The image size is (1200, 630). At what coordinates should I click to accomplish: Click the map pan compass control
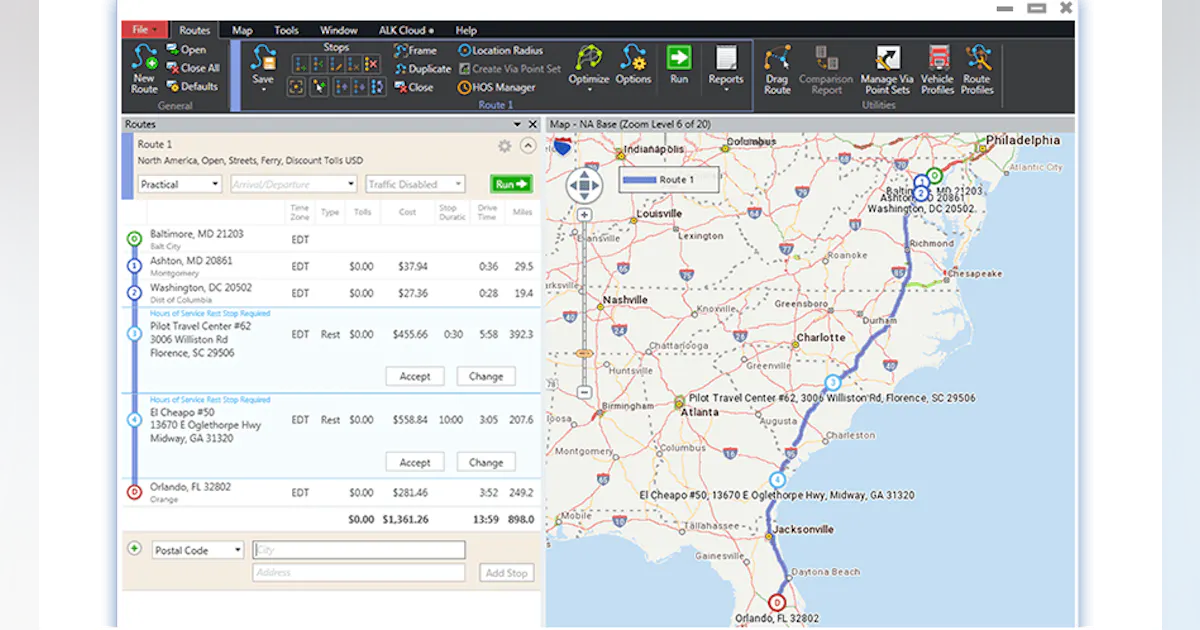click(x=584, y=185)
